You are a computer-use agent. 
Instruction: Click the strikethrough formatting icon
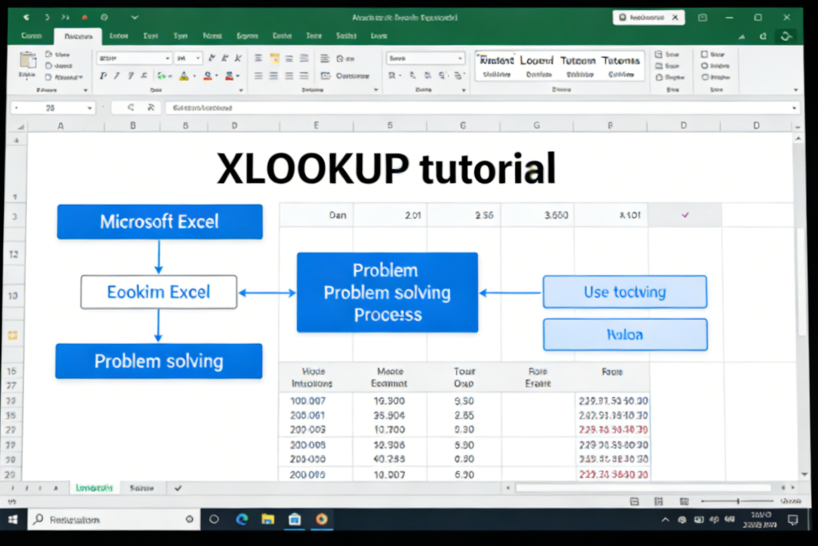tap(143, 76)
